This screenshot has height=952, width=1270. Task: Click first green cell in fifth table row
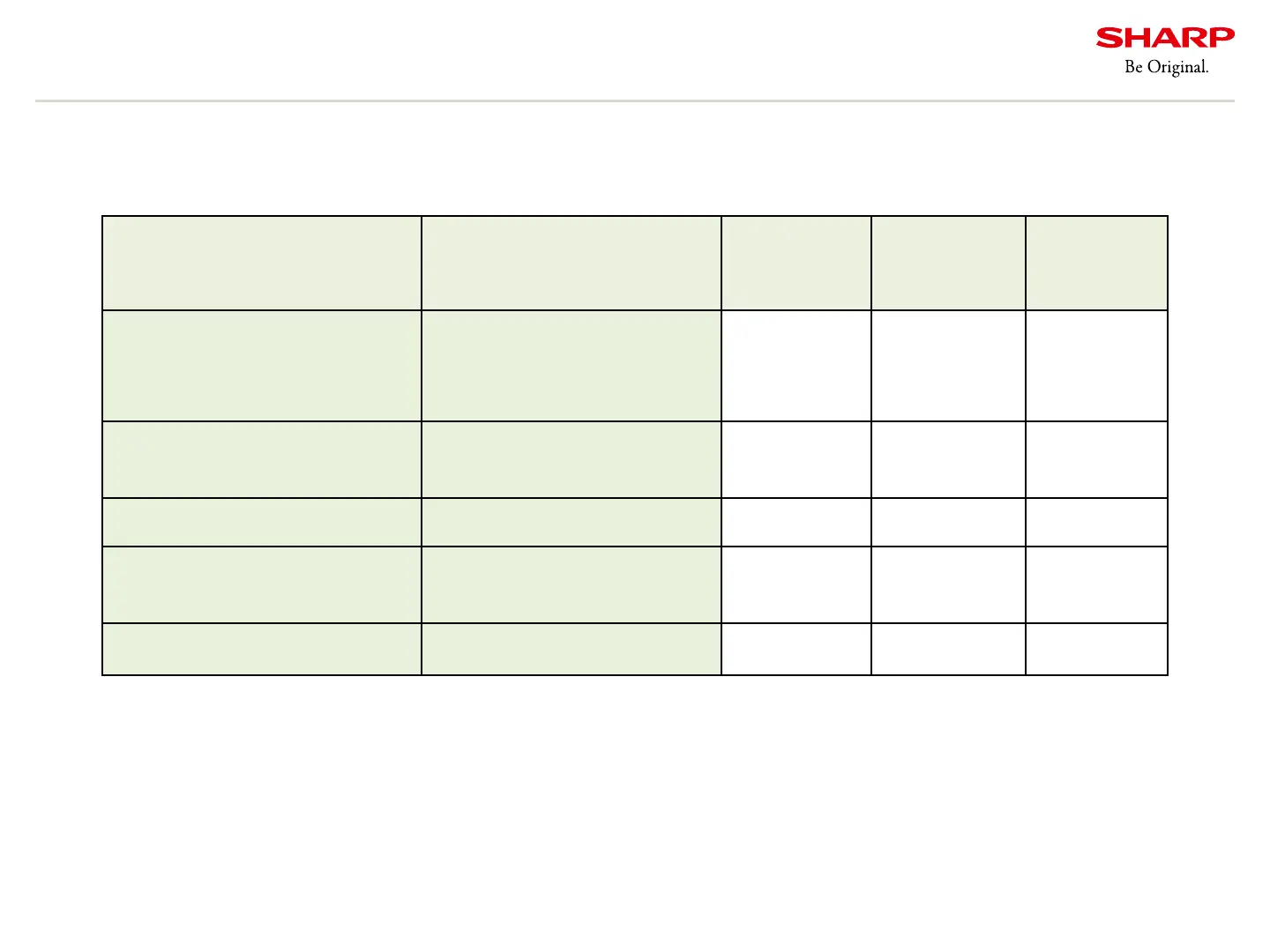(262, 585)
